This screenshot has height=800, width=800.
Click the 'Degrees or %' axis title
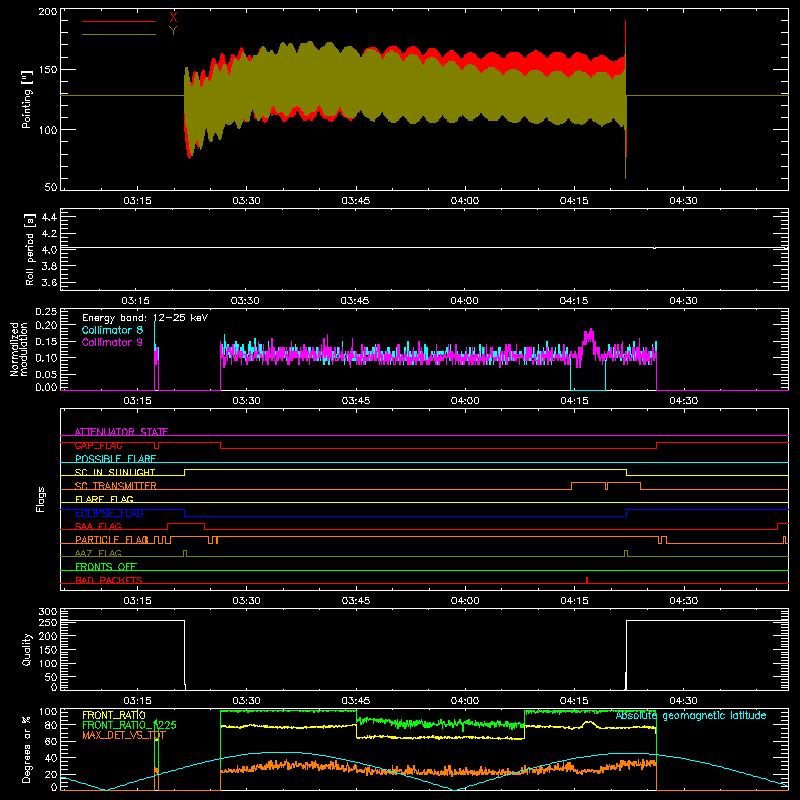(27, 749)
